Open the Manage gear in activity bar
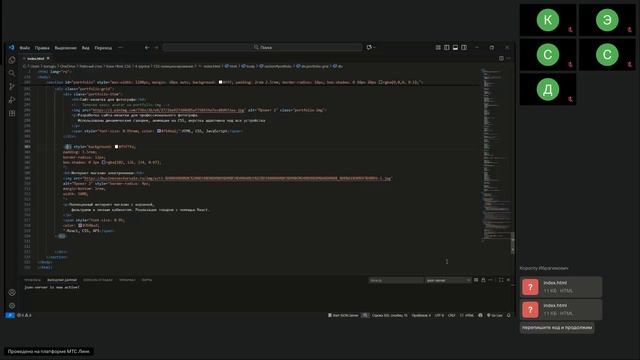 click(x=12, y=306)
